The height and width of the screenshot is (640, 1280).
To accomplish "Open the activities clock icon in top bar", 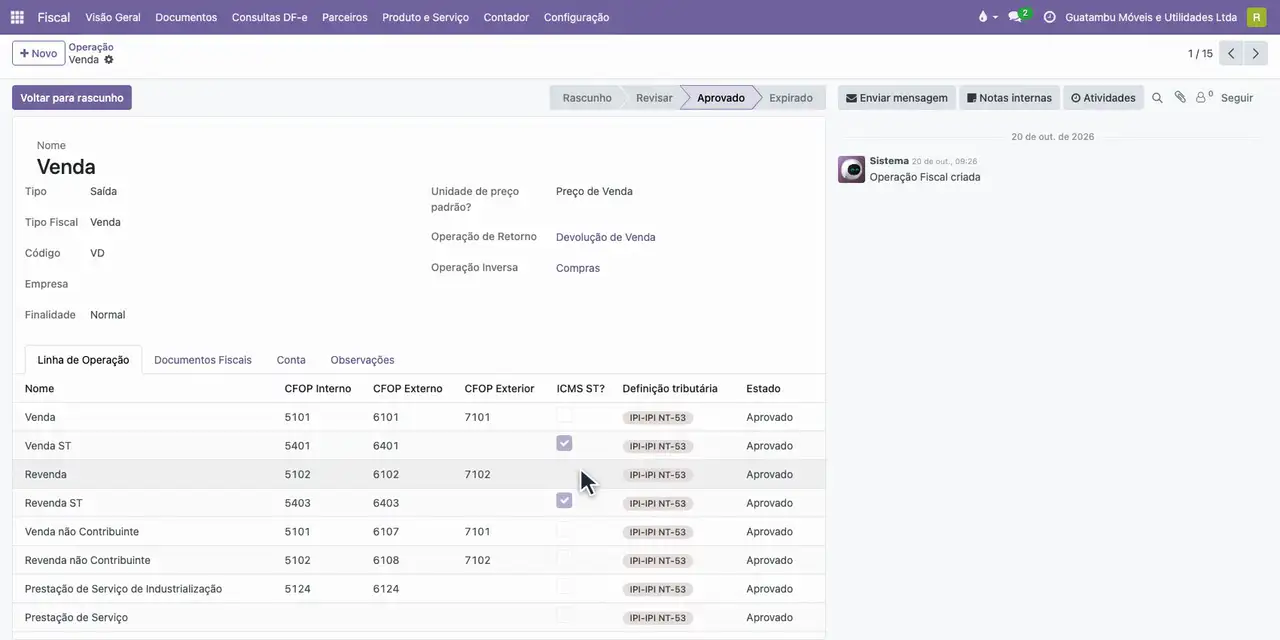I will (x=1049, y=17).
